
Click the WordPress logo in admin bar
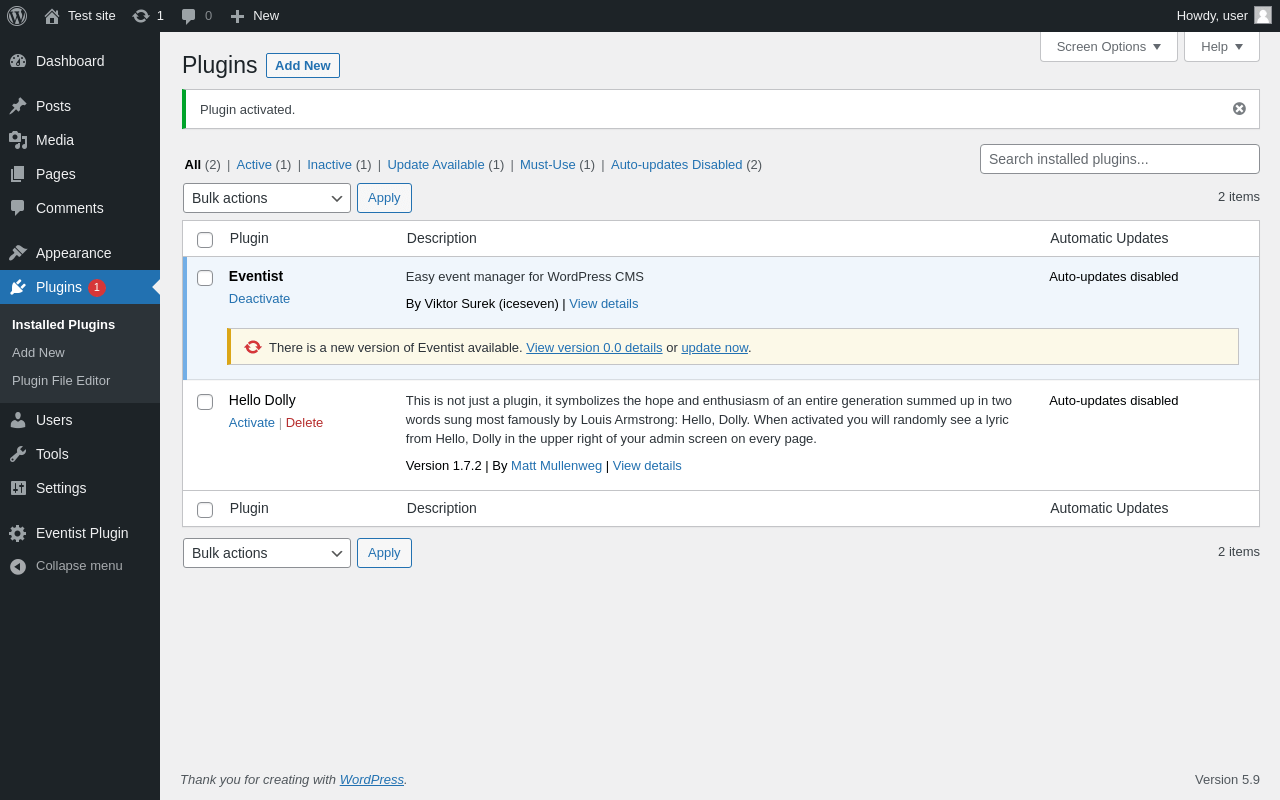point(17,16)
